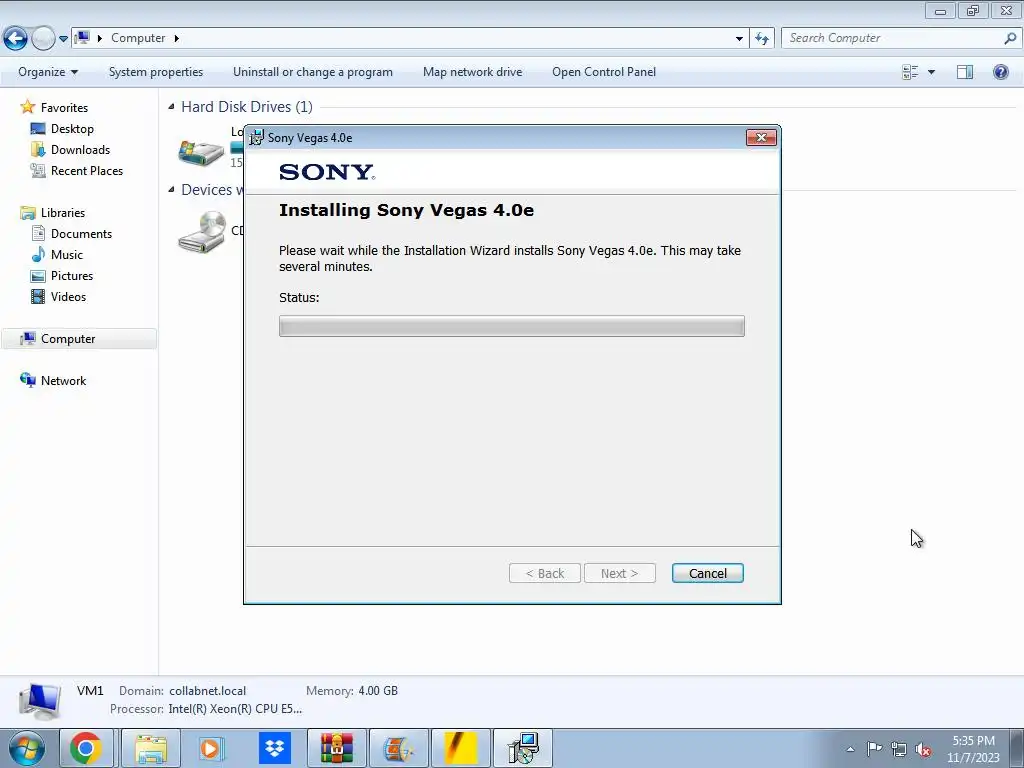Open the view options dropdown arrow

point(931,72)
